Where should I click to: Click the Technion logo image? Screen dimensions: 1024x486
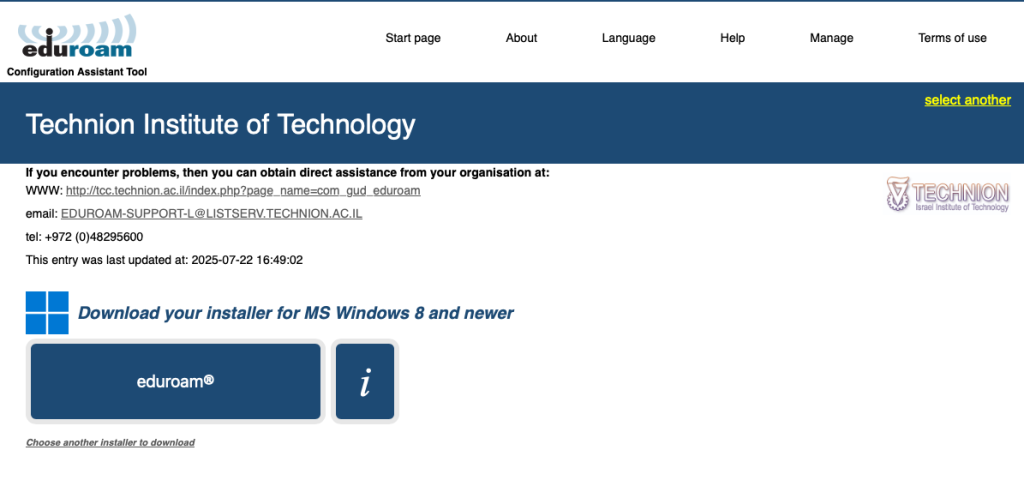[947, 195]
